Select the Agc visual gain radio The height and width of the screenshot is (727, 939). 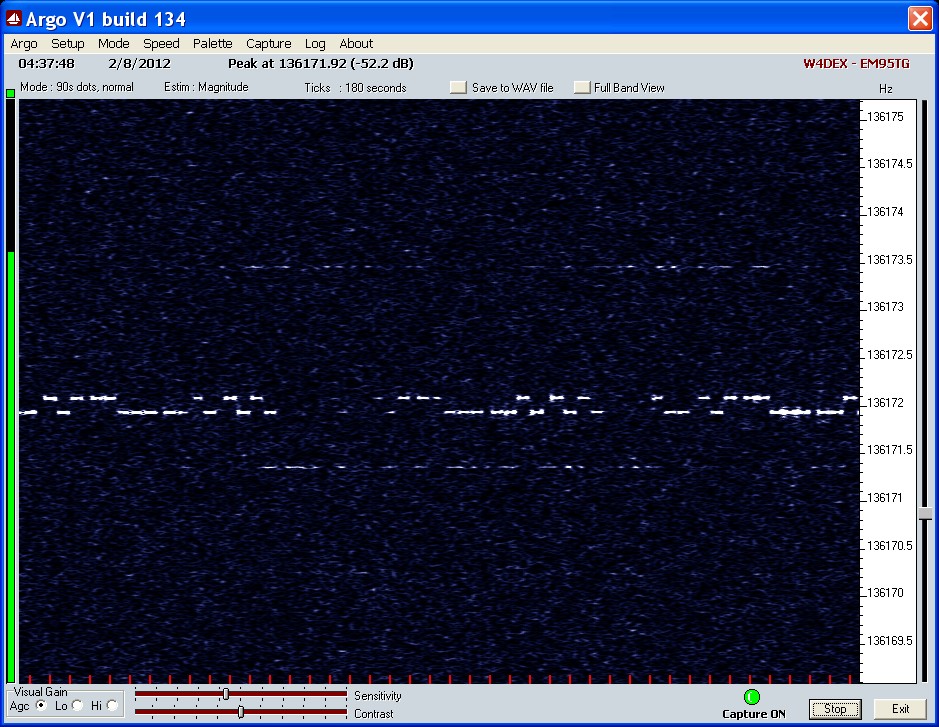pyautogui.click(x=41, y=705)
